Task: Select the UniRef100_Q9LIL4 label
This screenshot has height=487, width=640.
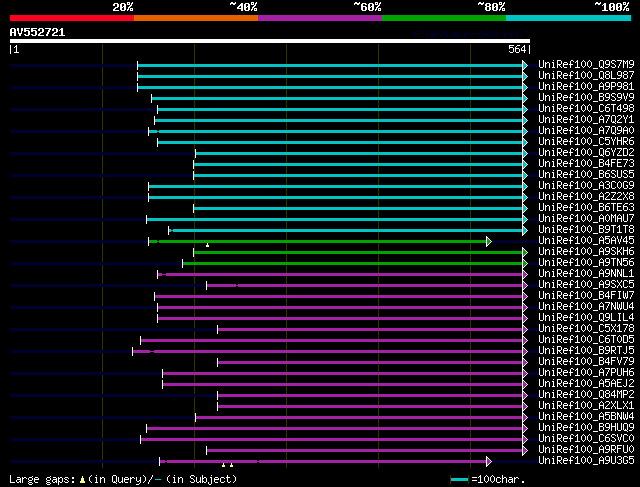Action: pyautogui.click(x=586, y=318)
